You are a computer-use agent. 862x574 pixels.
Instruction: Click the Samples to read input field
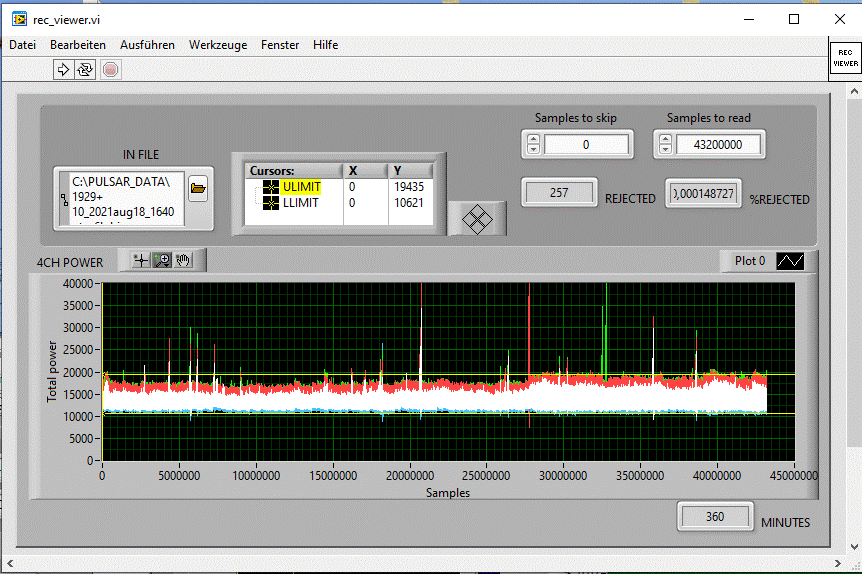point(718,145)
